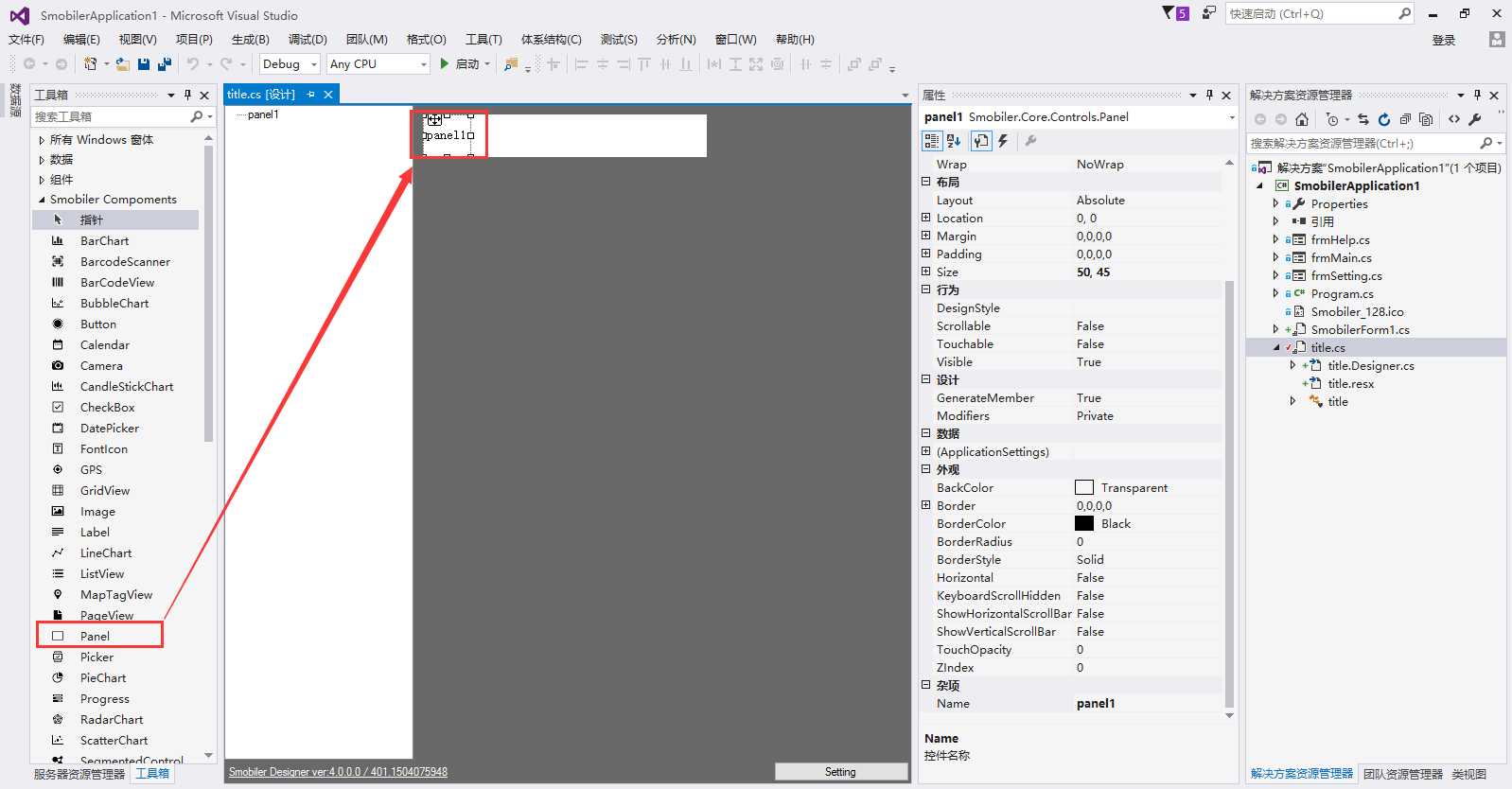Screen dimensions: 1512x789
Task: Toggle auto-hide pin of Solution Explorer
Action: click(x=1477, y=95)
